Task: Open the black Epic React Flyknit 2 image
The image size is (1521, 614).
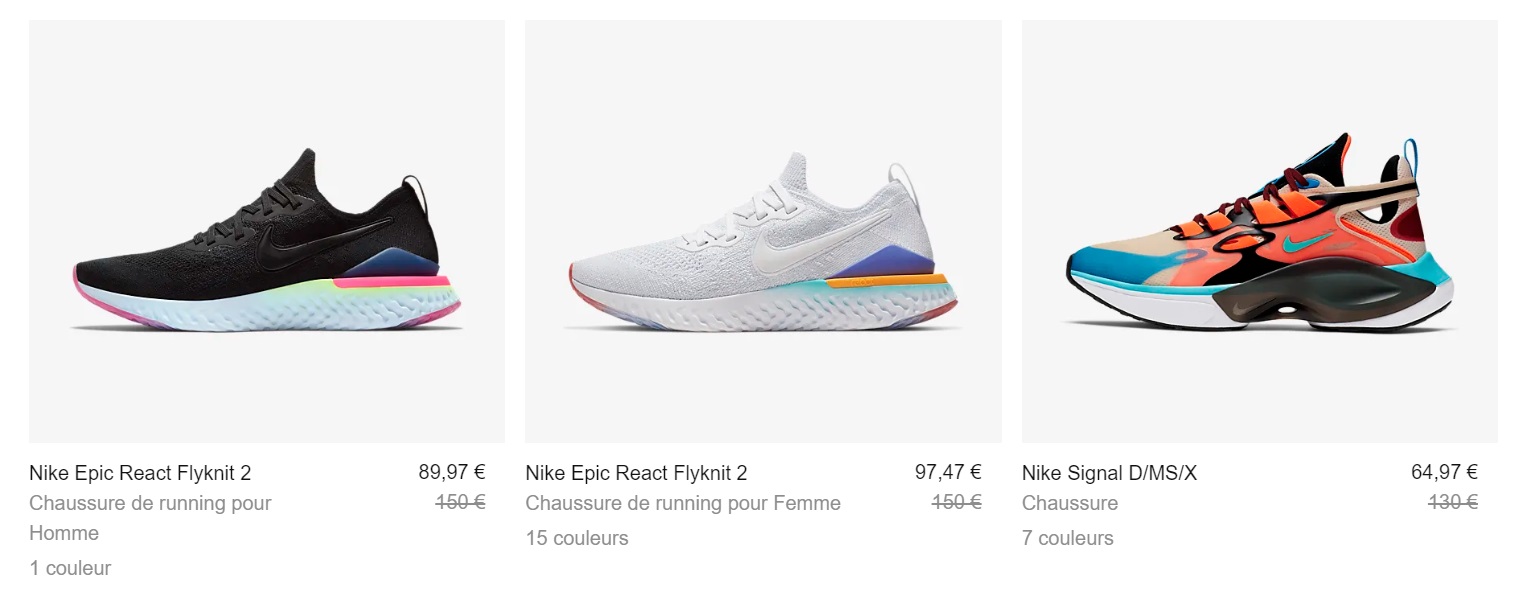Action: click(266, 231)
